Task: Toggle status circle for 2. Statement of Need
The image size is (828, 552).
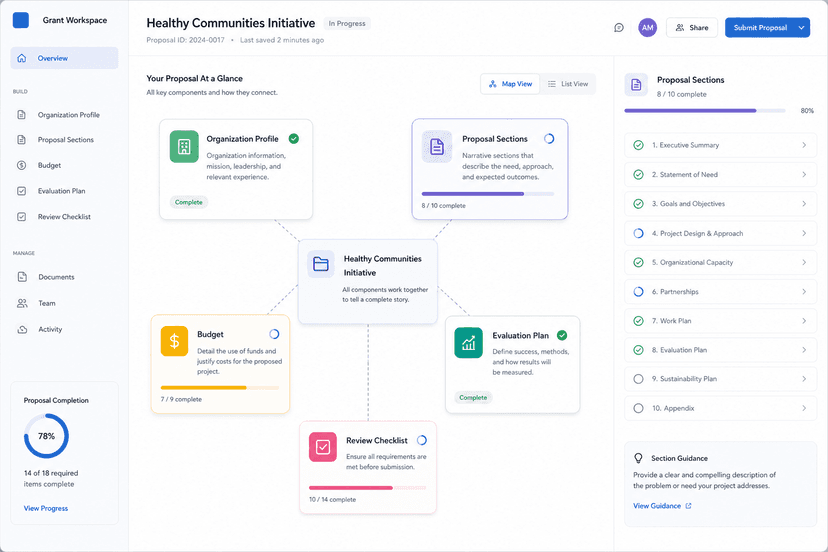Action: pyautogui.click(x=638, y=174)
